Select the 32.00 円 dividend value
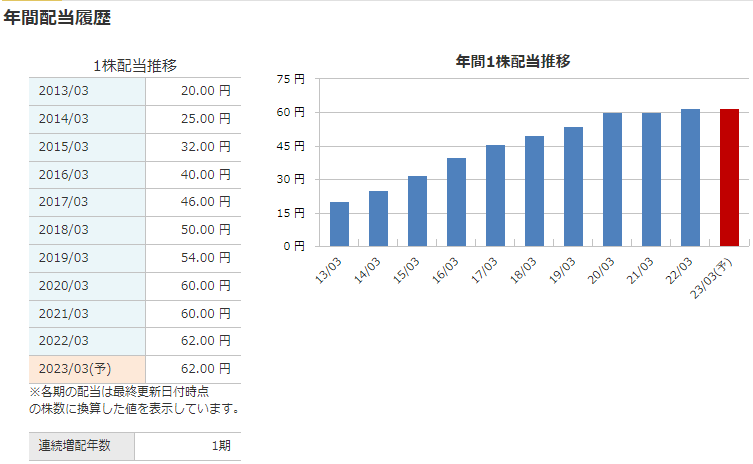753x464 pixels. [x=206, y=147]
